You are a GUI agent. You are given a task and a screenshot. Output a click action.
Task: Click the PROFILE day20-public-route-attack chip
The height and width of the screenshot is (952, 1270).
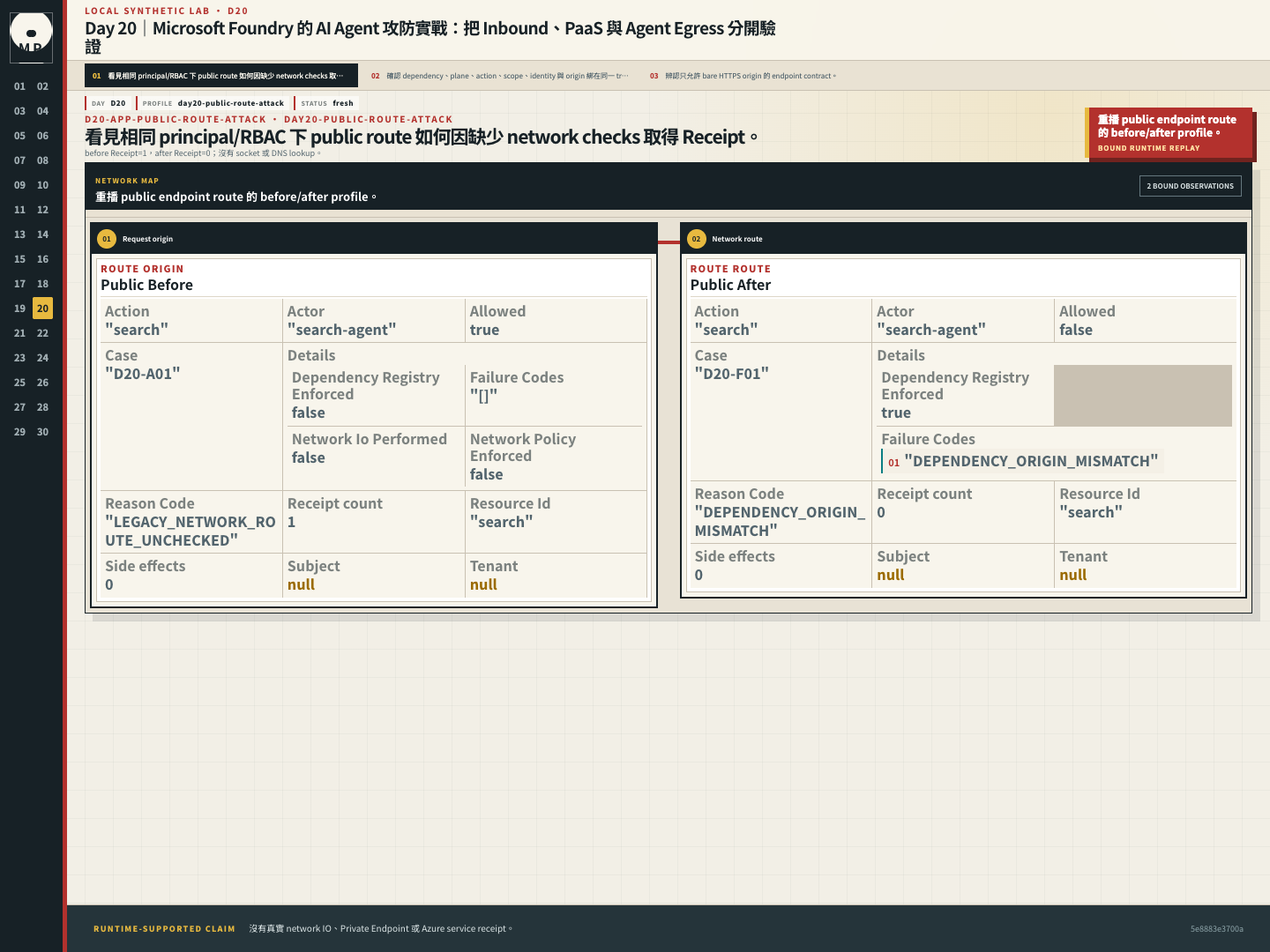pos(213,103)
